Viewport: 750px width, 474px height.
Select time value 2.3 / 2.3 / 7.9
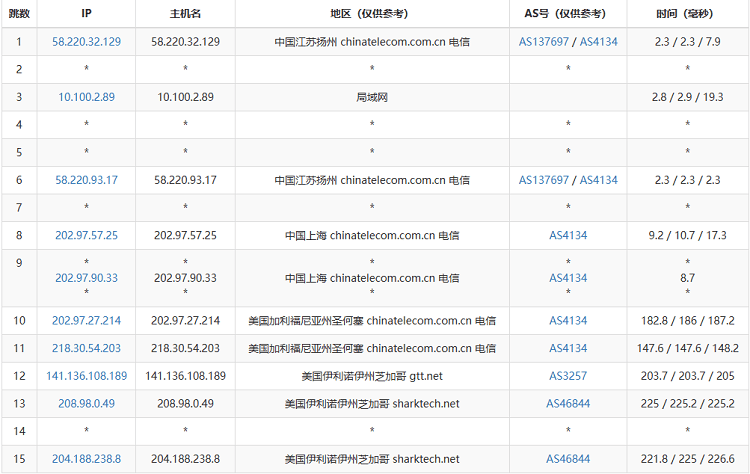click(x=687, y=42)
